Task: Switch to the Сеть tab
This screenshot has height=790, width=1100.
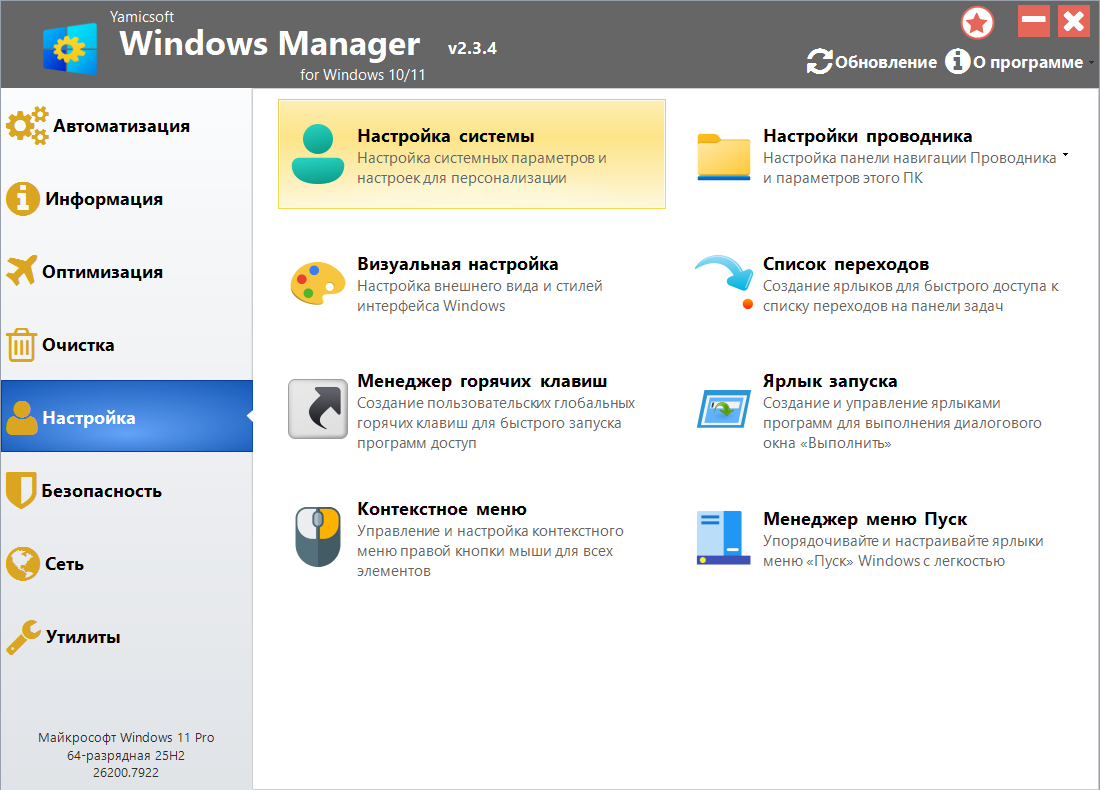Action: pyautogui.click(x=64, y=564)
